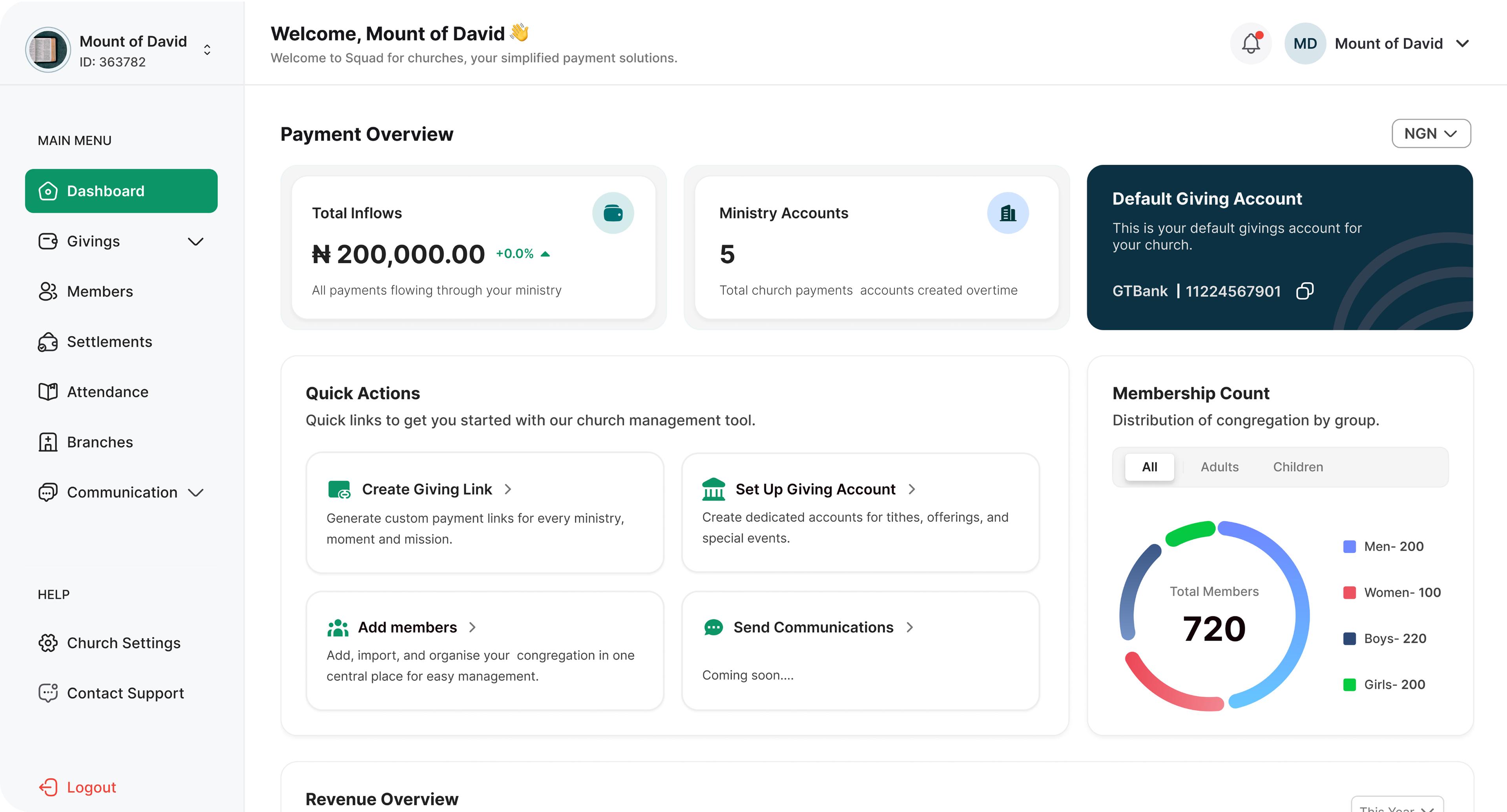Click the Contact Support icon

coord(48,693)
